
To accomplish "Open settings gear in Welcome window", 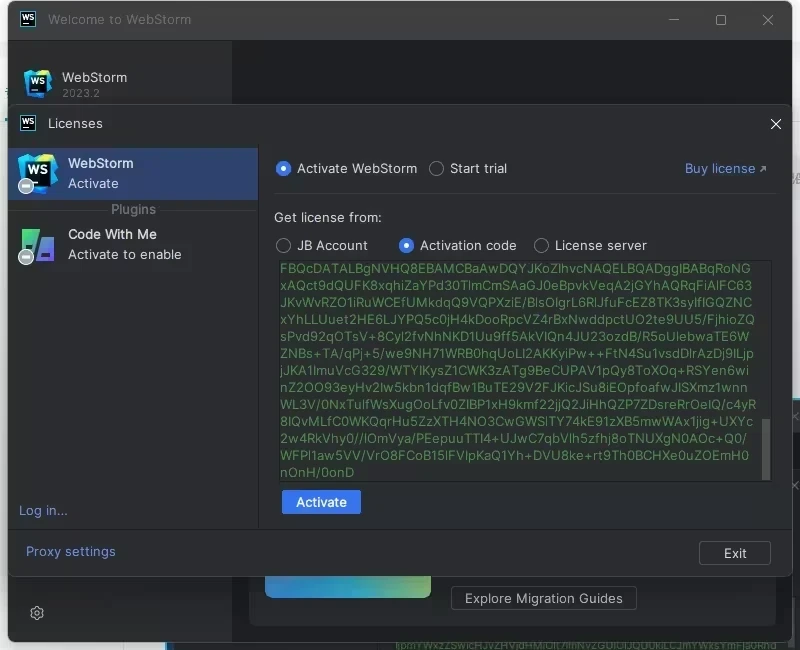I will click(x=37, y=613).
